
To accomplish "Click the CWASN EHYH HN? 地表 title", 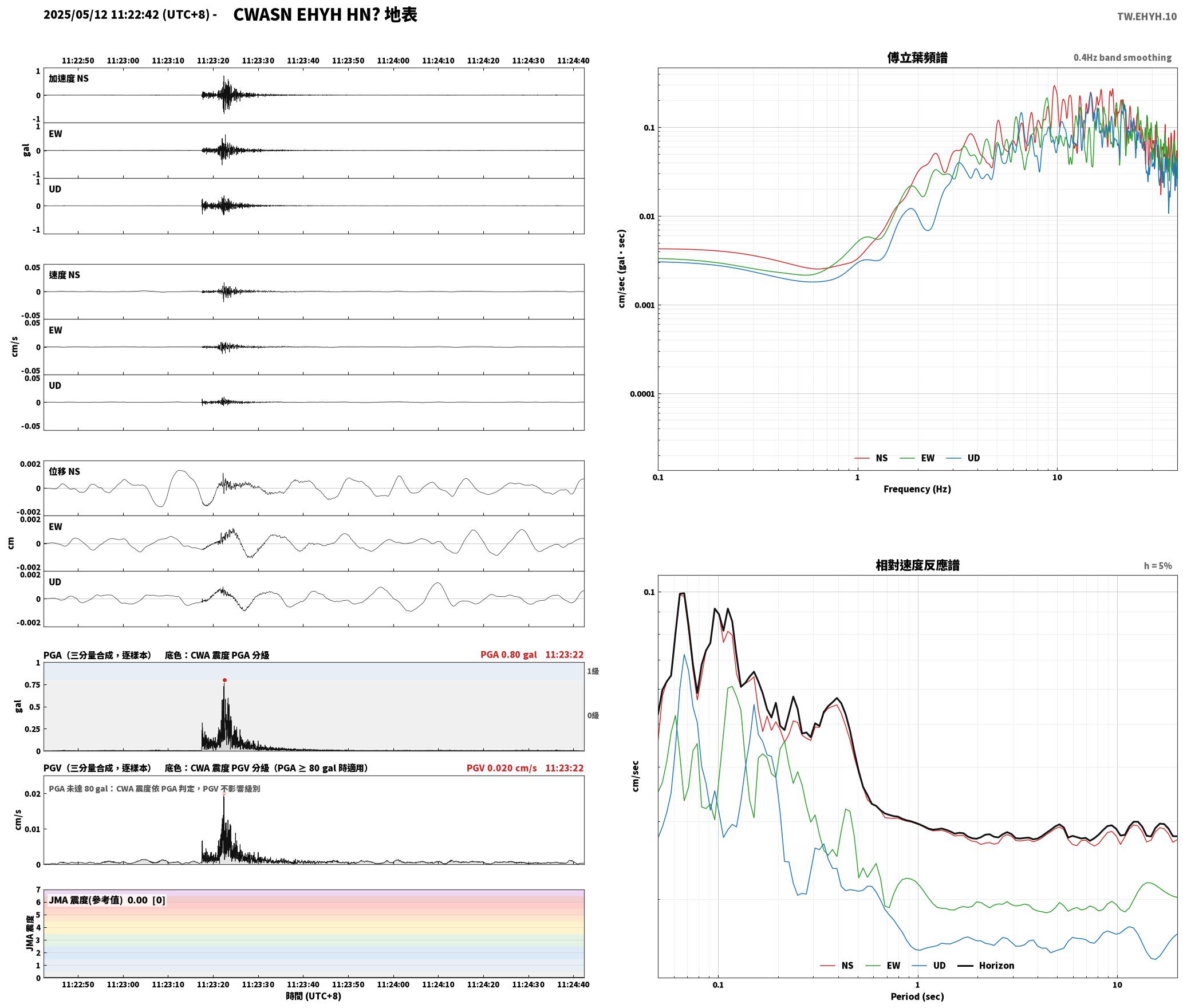I will pos(325,15).
